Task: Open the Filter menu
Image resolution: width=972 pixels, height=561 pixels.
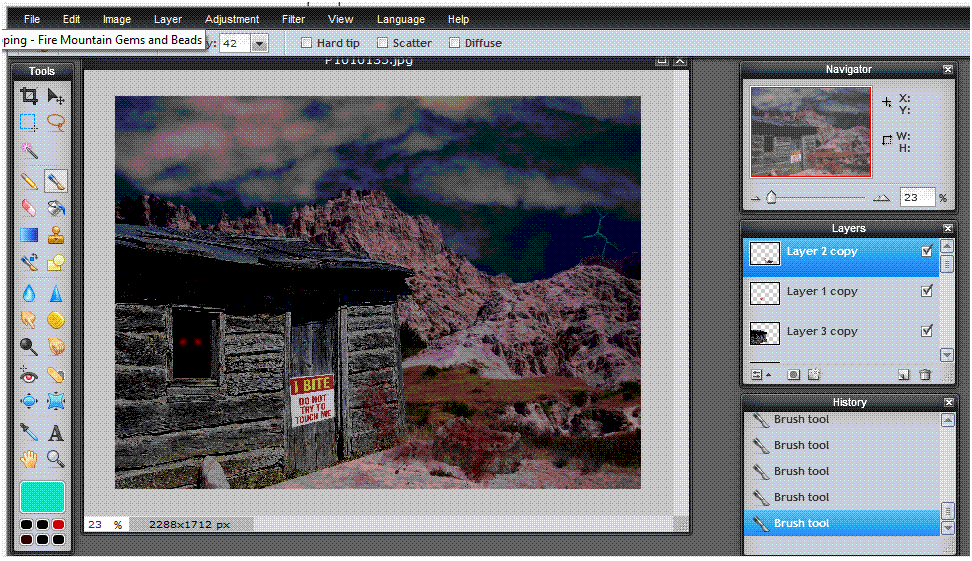Action: (293, 19)
